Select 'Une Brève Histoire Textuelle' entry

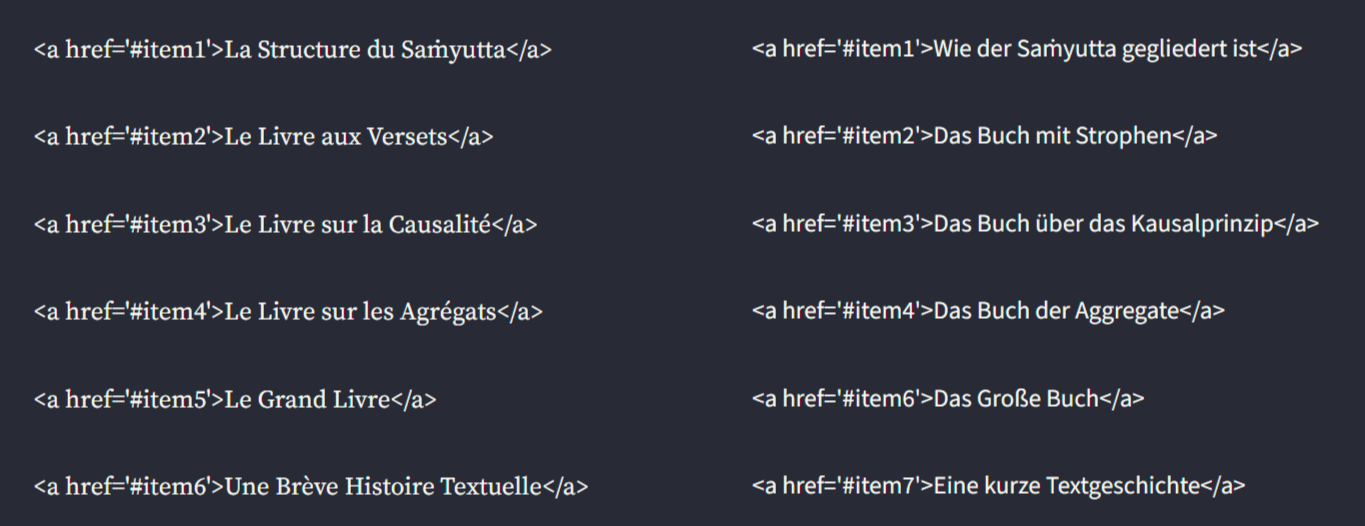coord(383,486)
